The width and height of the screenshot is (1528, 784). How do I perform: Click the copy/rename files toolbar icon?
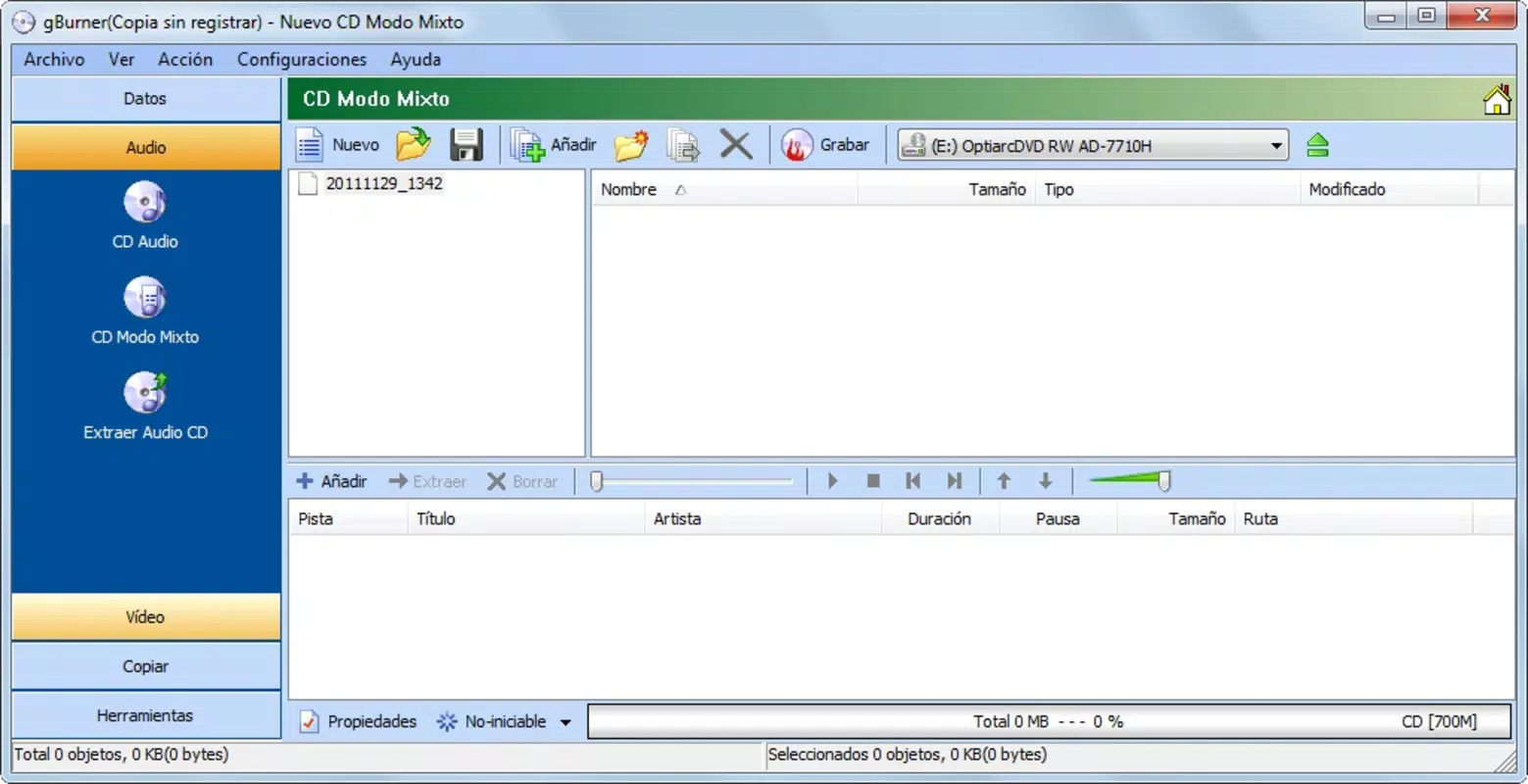pyautogui.click(x=683, y=145)
